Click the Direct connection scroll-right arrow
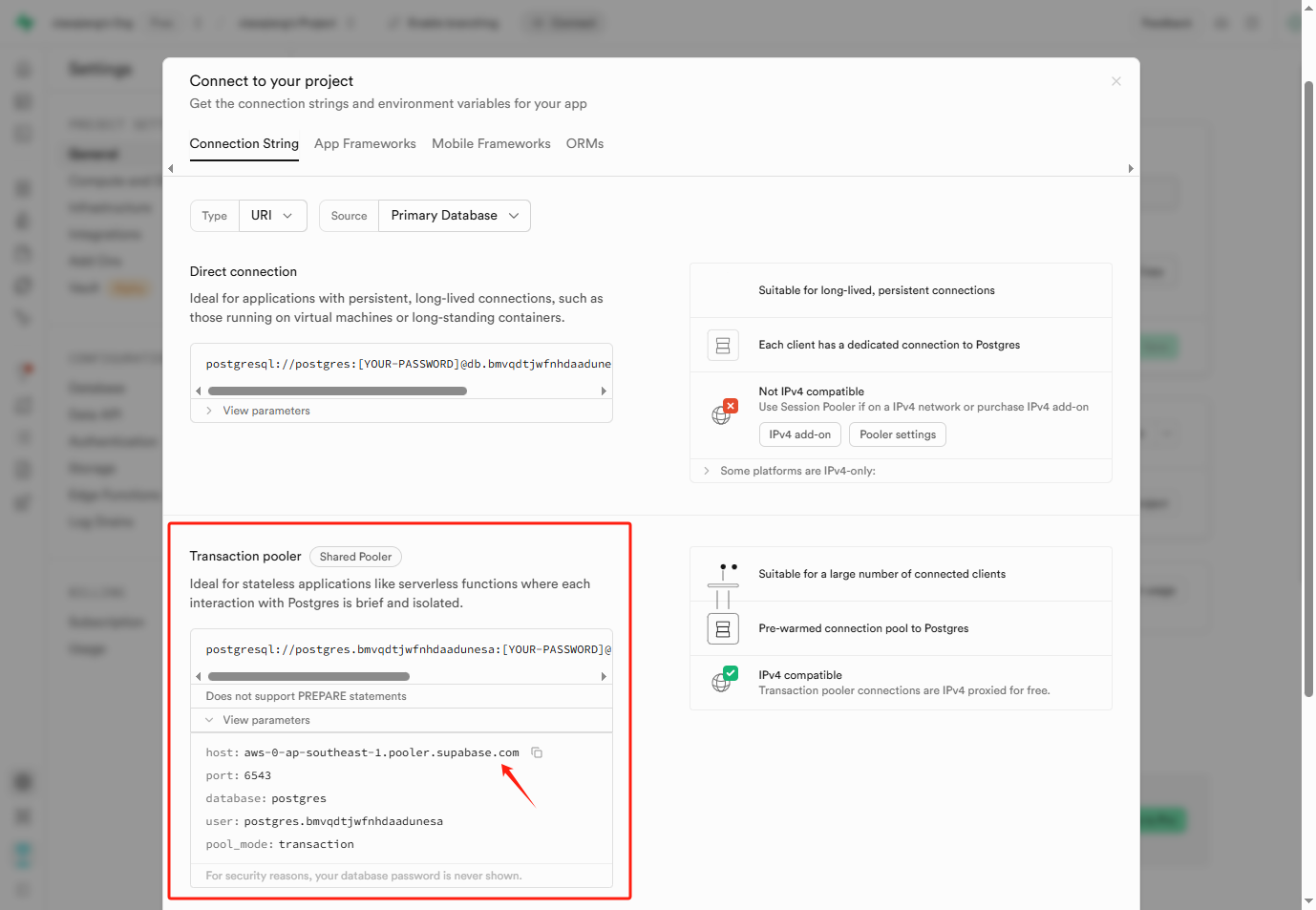This screenshot has width=1316, height=910. [x=604, y=391]
